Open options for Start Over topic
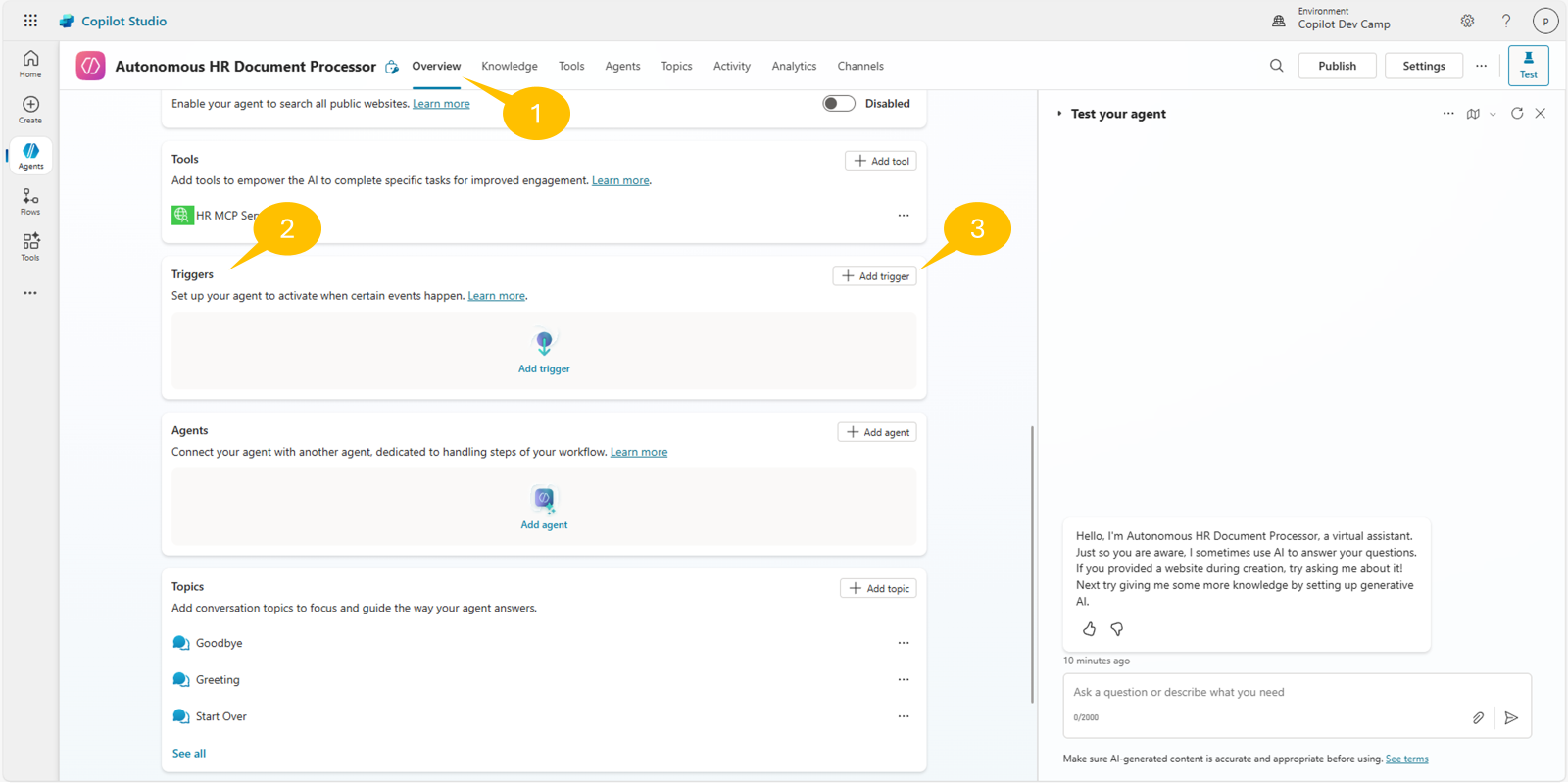Image resolution: width=1568 pixels, height=783 pixels. pos(904,716)
